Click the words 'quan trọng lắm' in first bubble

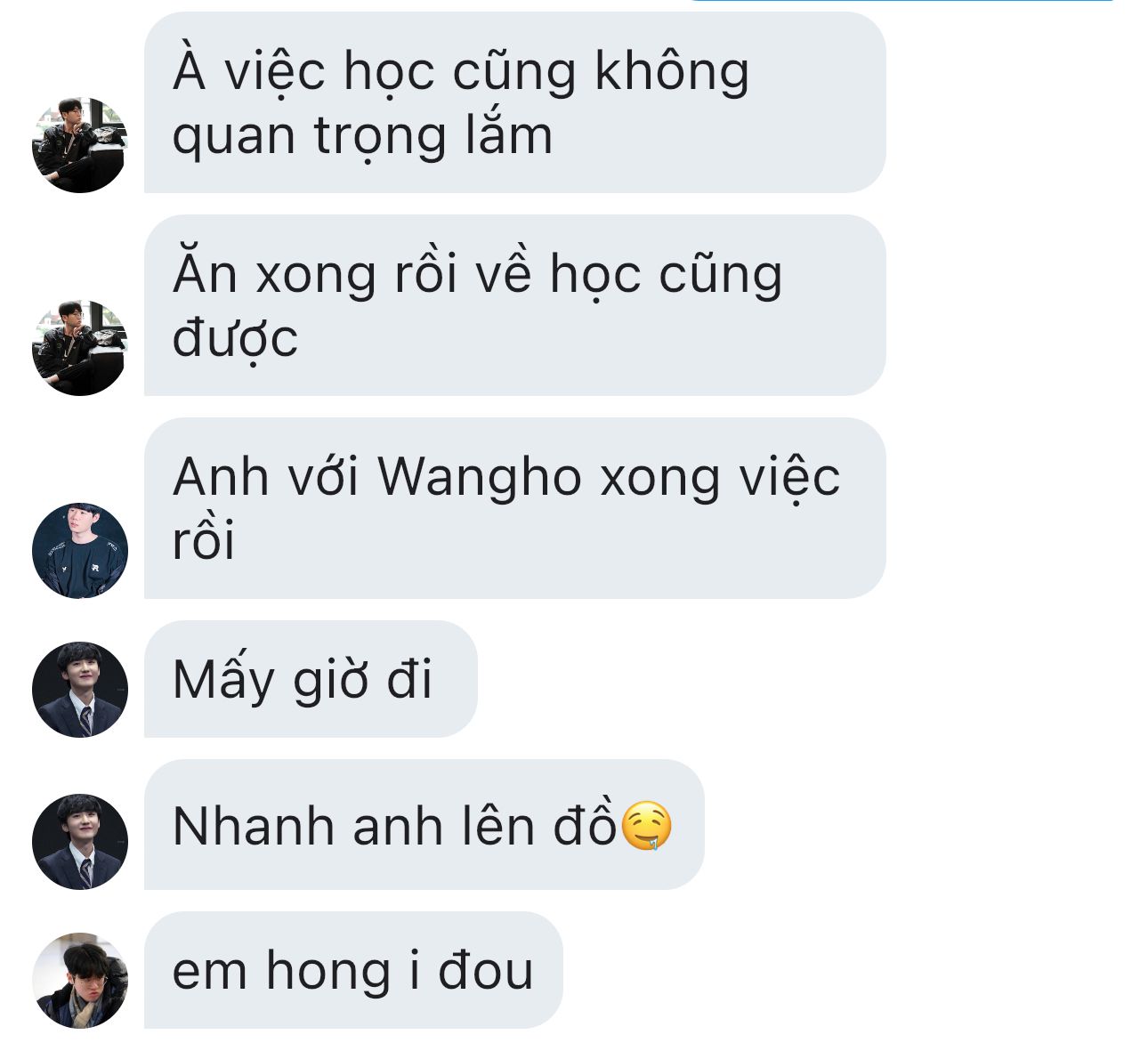362,138
